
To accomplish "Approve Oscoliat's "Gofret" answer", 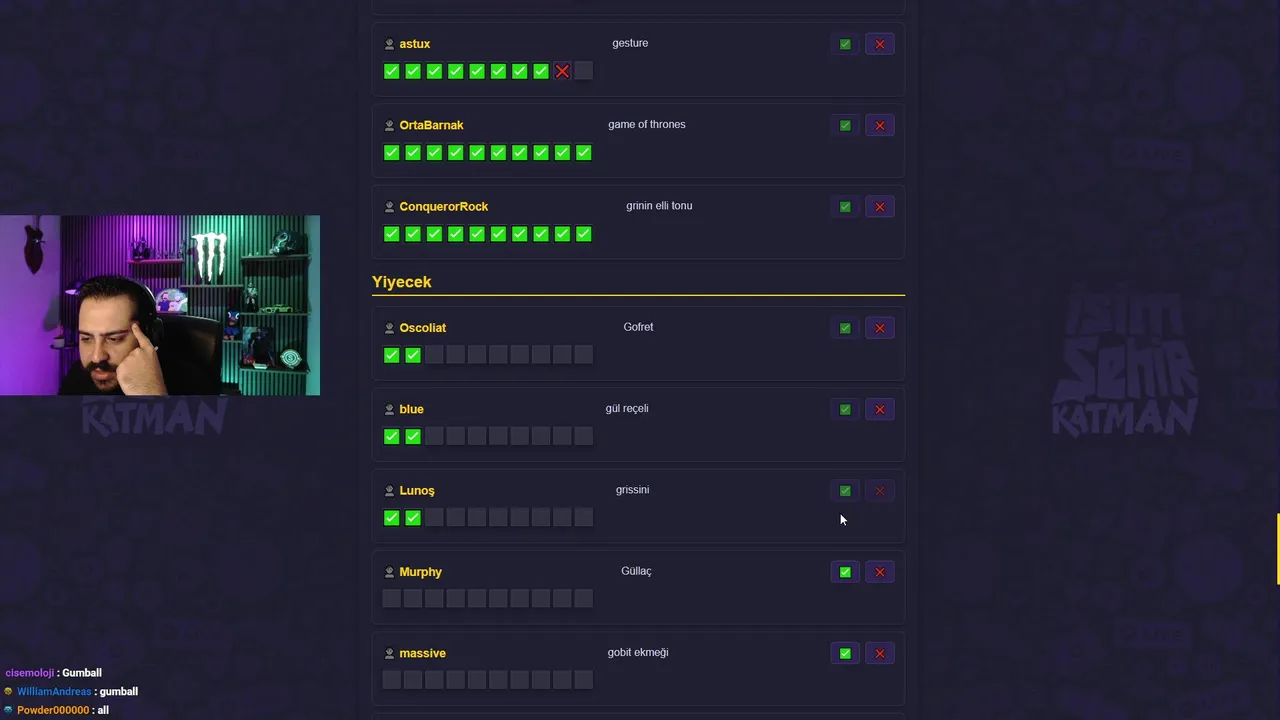I will [x=845, y=328].
